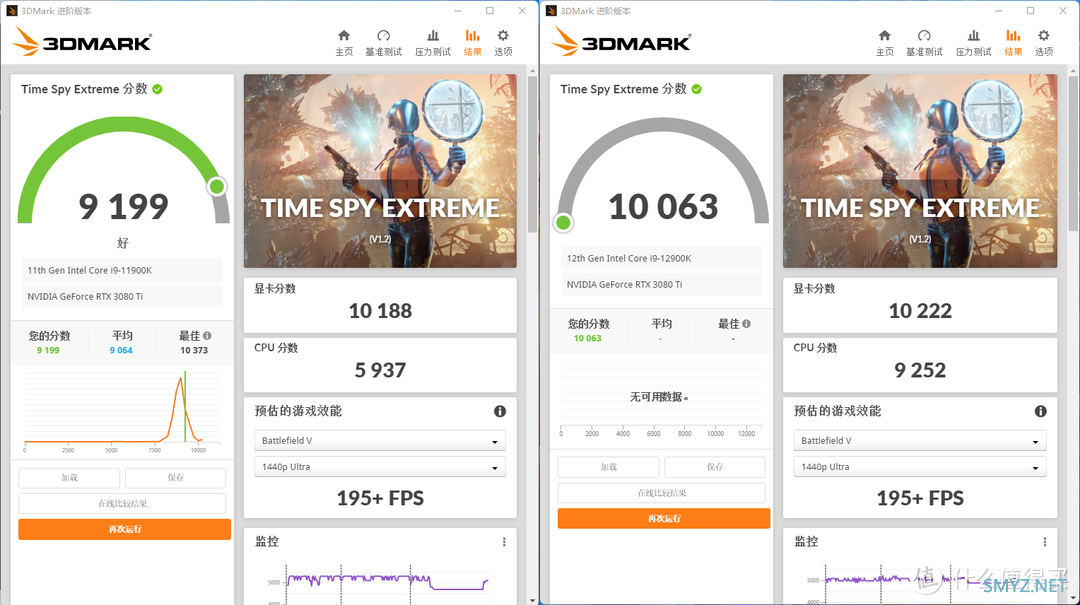Open Options gear in left 3DMark window
Image resolution: width=1080 pixels, height=605 pixels.
tap(503, 35)
